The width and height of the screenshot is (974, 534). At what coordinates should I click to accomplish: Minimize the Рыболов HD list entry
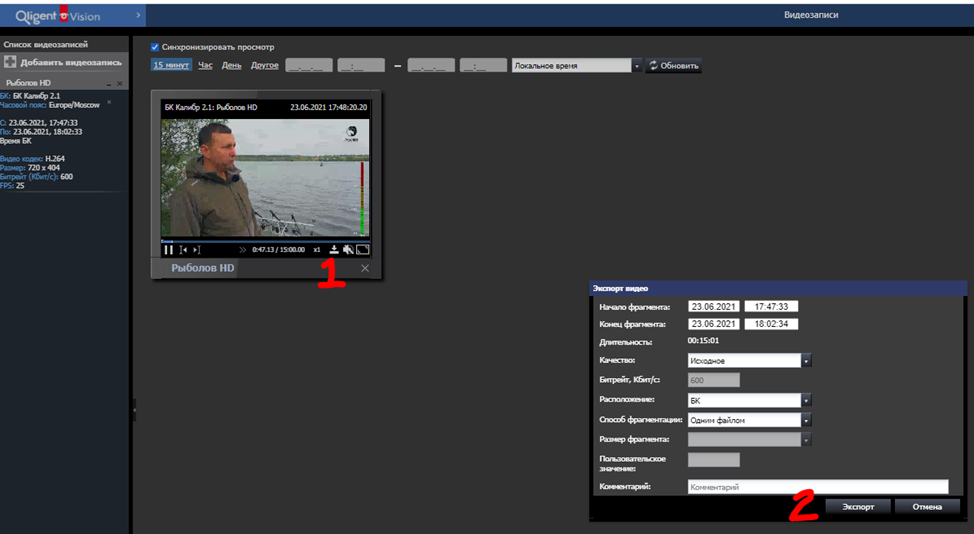[109, 83]
